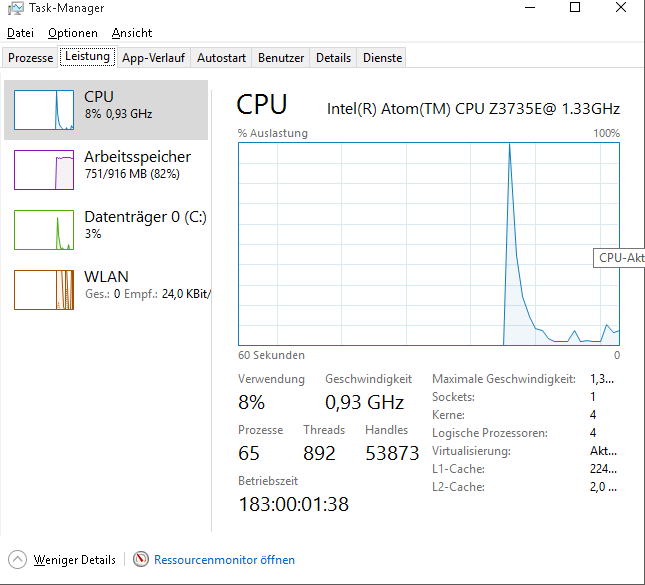The width and height of the screenshot is (645, 585).
Task: Collapse view with Weniger Details chevron
Action: (x=18, y=560)
